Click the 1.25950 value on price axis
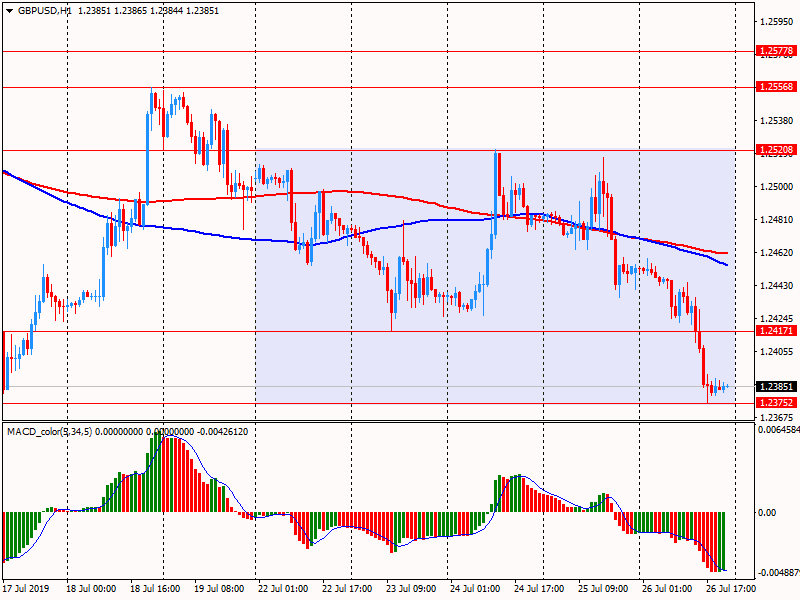Viewport: 800px width, 600px height. click(777, 21)
